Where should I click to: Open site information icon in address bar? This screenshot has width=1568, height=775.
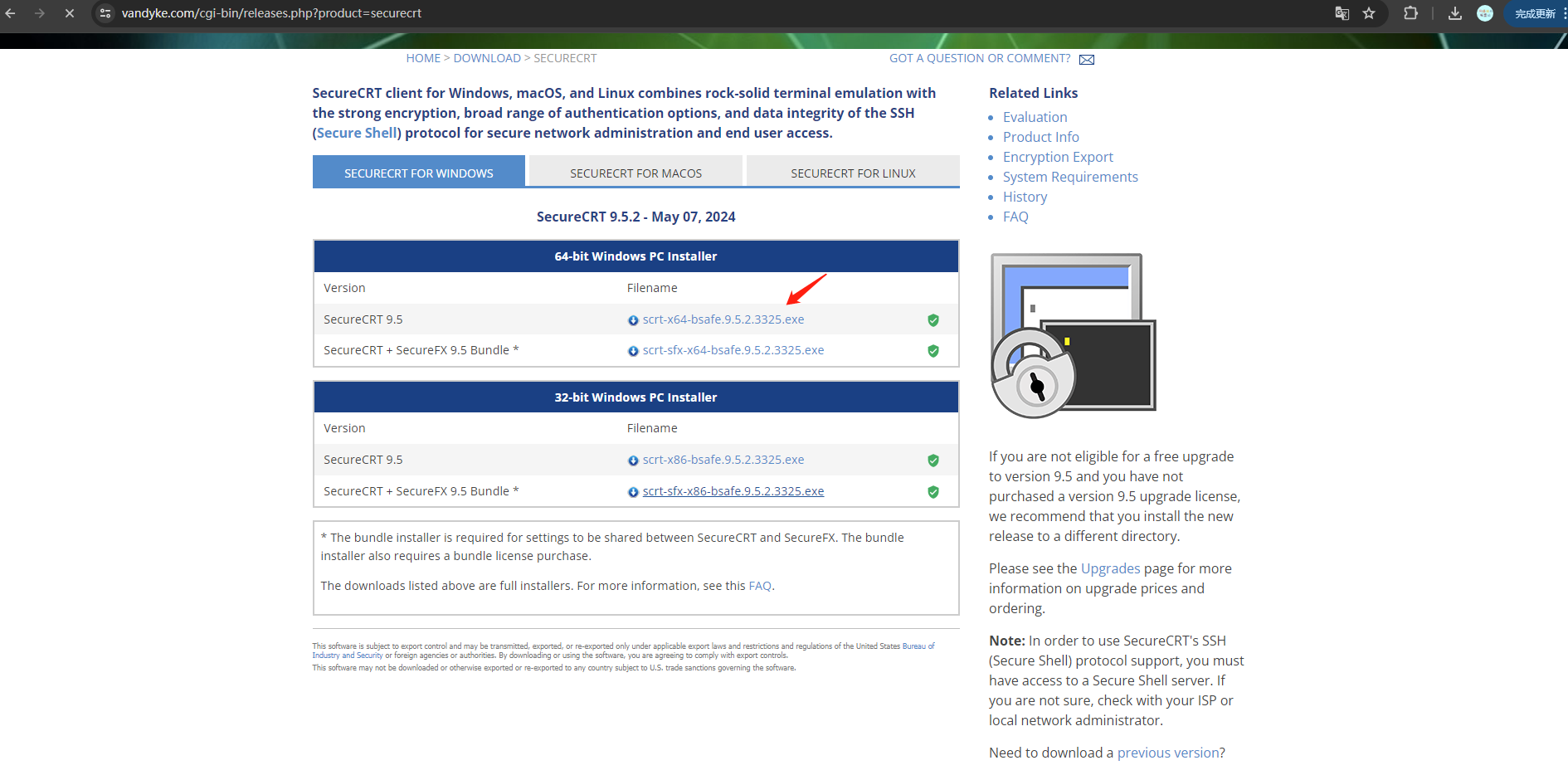pos(105,13)
